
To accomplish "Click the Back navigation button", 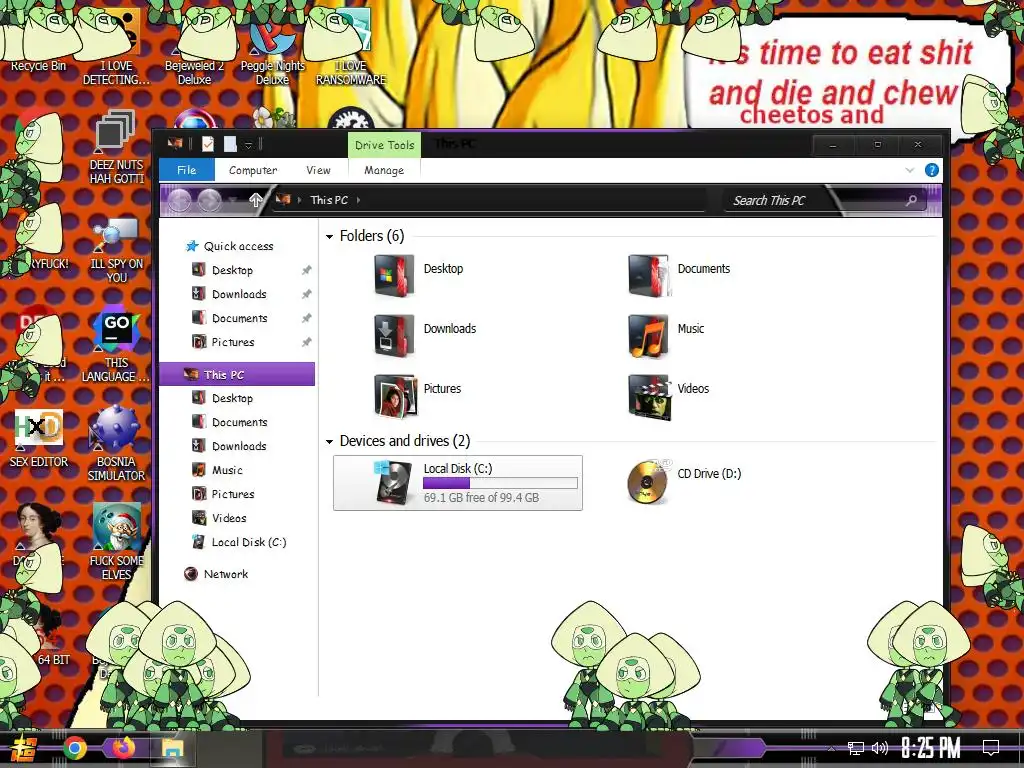I will point(179,200).
